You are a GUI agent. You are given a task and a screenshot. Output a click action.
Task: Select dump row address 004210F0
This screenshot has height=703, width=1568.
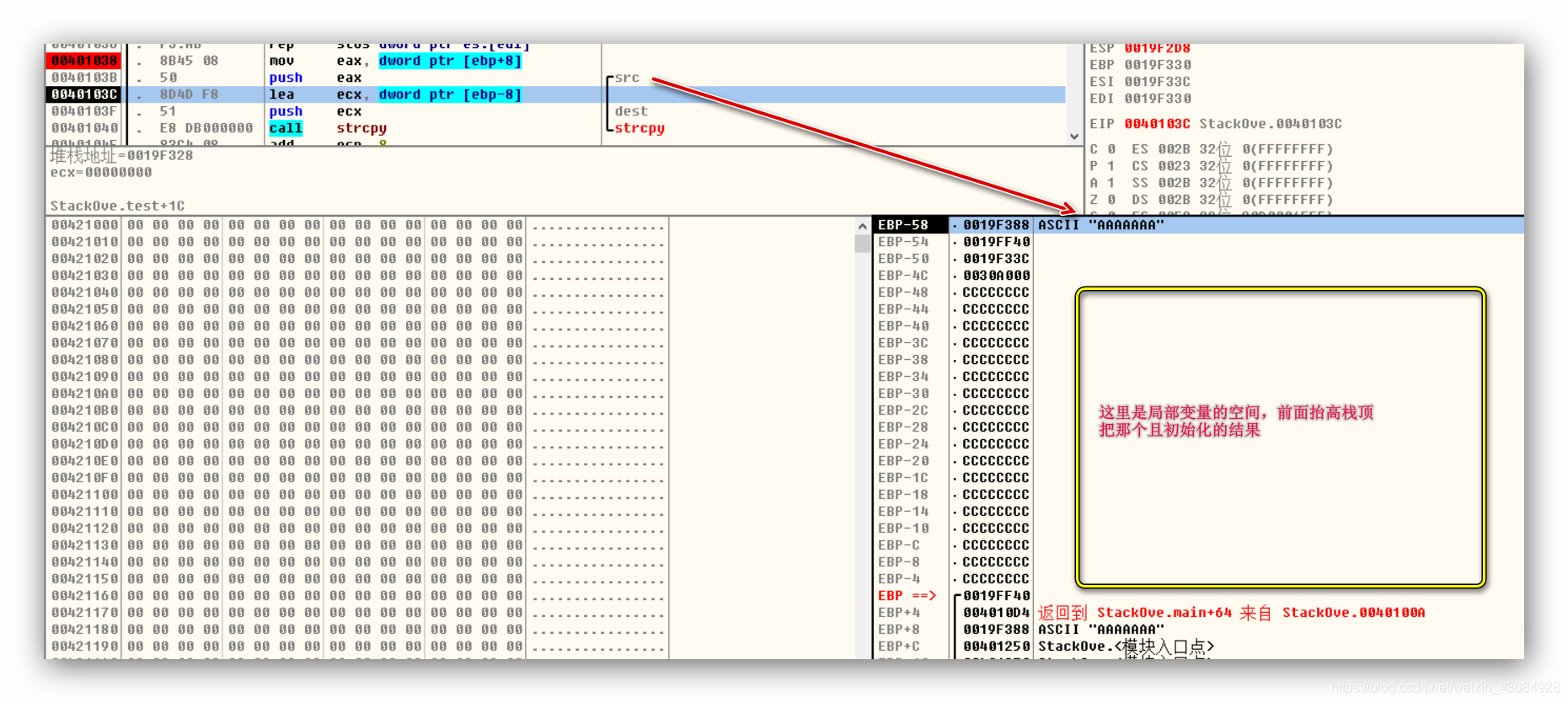[x=85, y=478]
